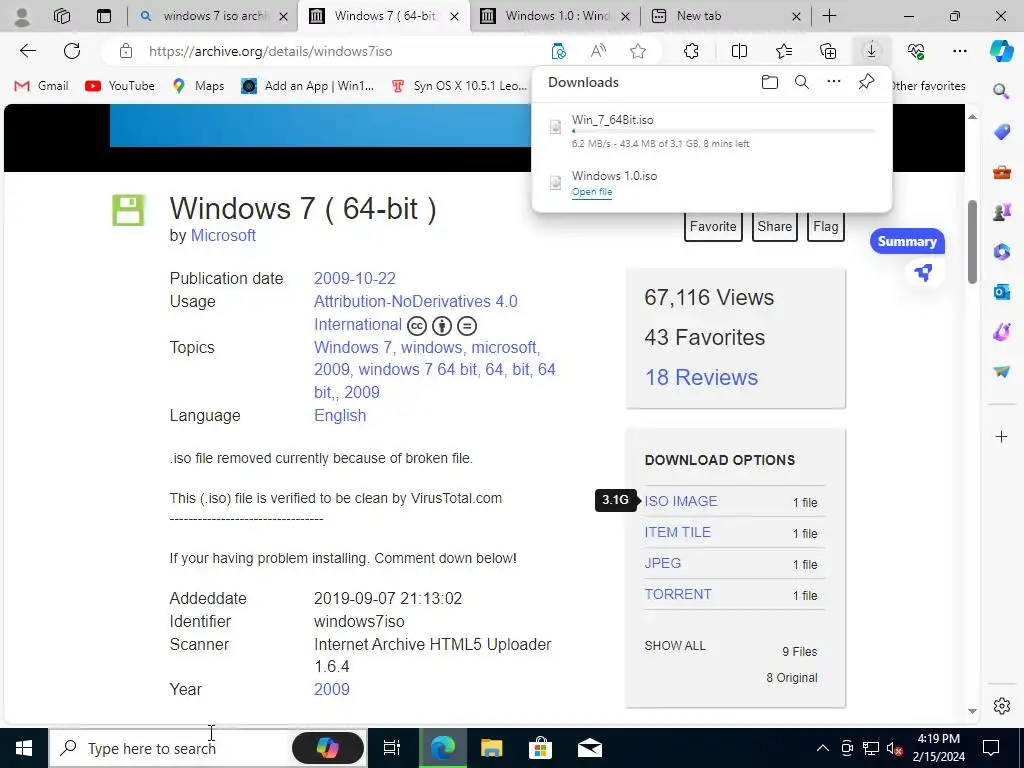1024x768 pixels.
Task: Open sidebar settings gear icon
Action: [x=1001, y=706]
